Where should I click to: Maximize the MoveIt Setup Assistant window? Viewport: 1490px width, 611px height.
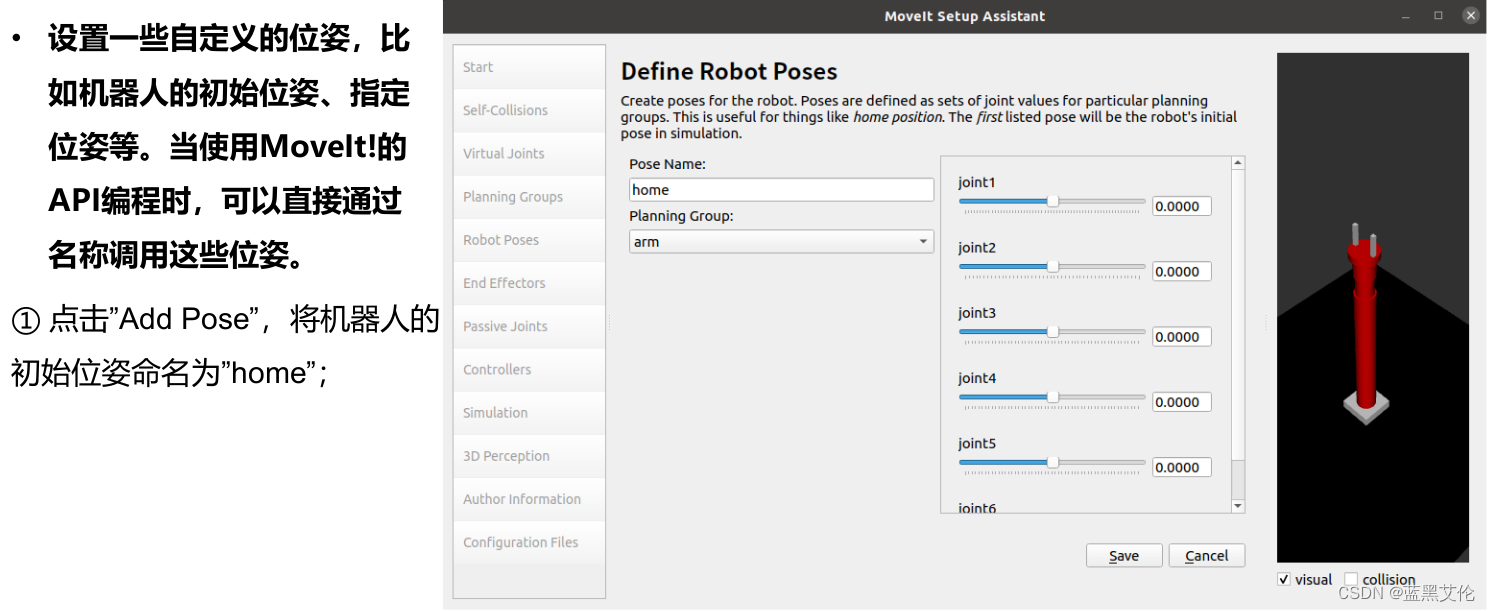[1438, 15]
